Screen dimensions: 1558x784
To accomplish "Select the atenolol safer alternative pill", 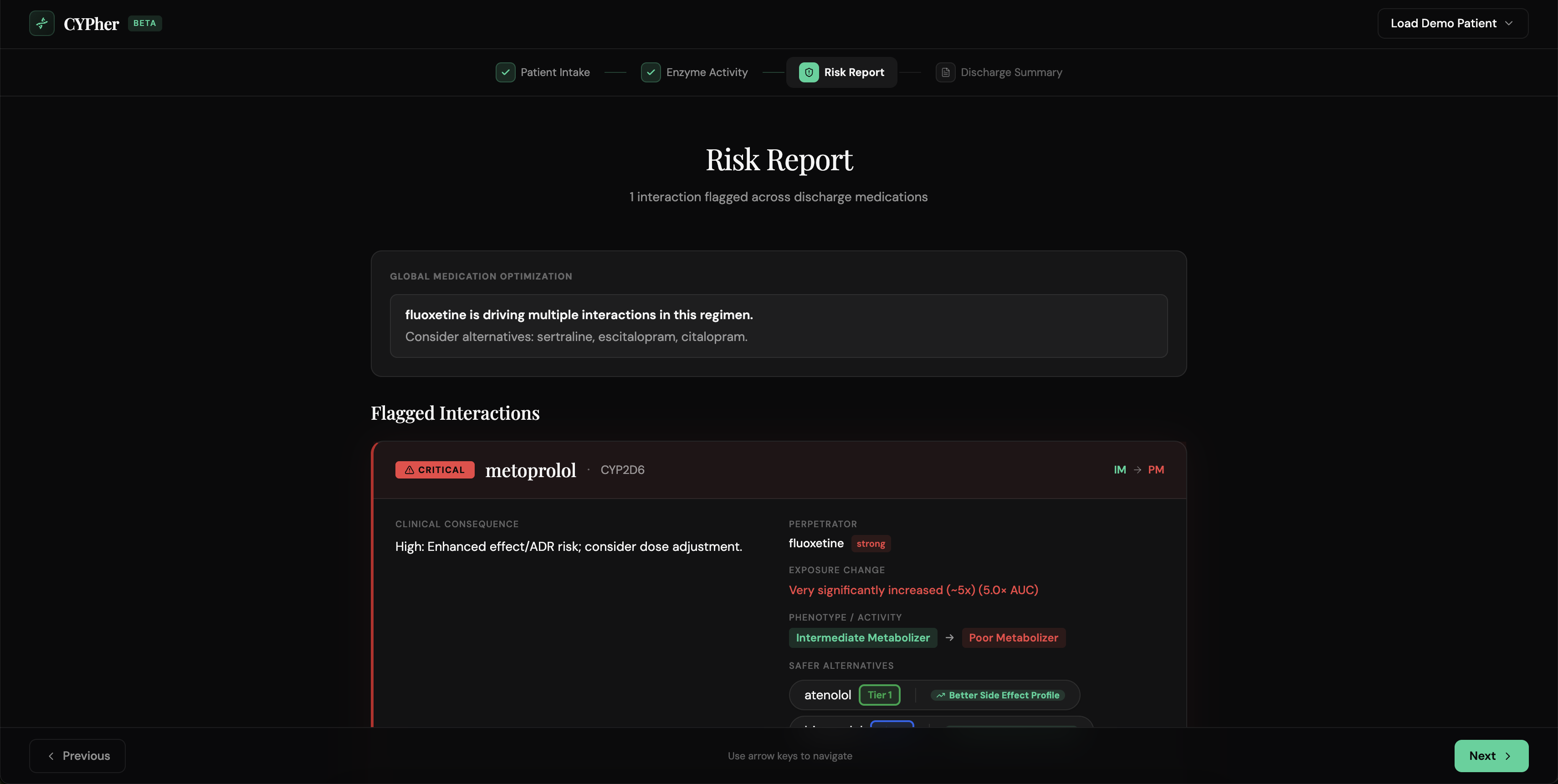I will point(827,695).
